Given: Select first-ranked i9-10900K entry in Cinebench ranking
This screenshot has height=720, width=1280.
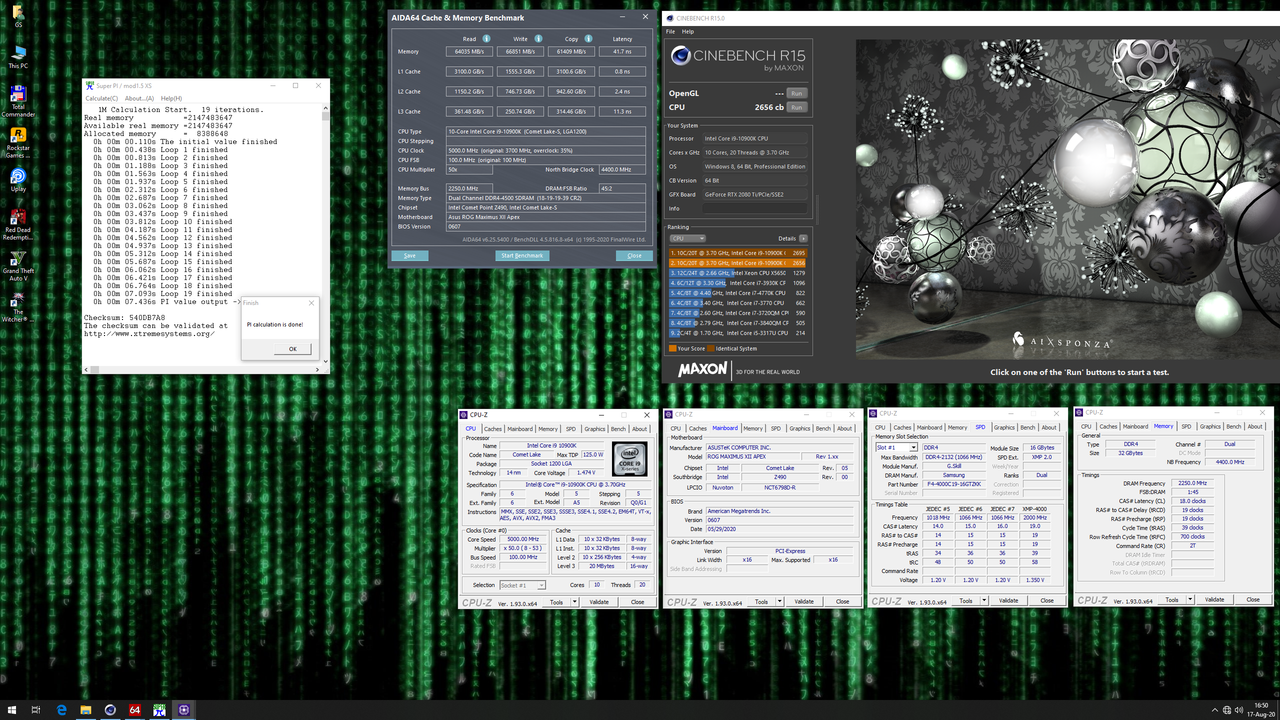Looking at the screenshot, I should [x=738, y=253].
